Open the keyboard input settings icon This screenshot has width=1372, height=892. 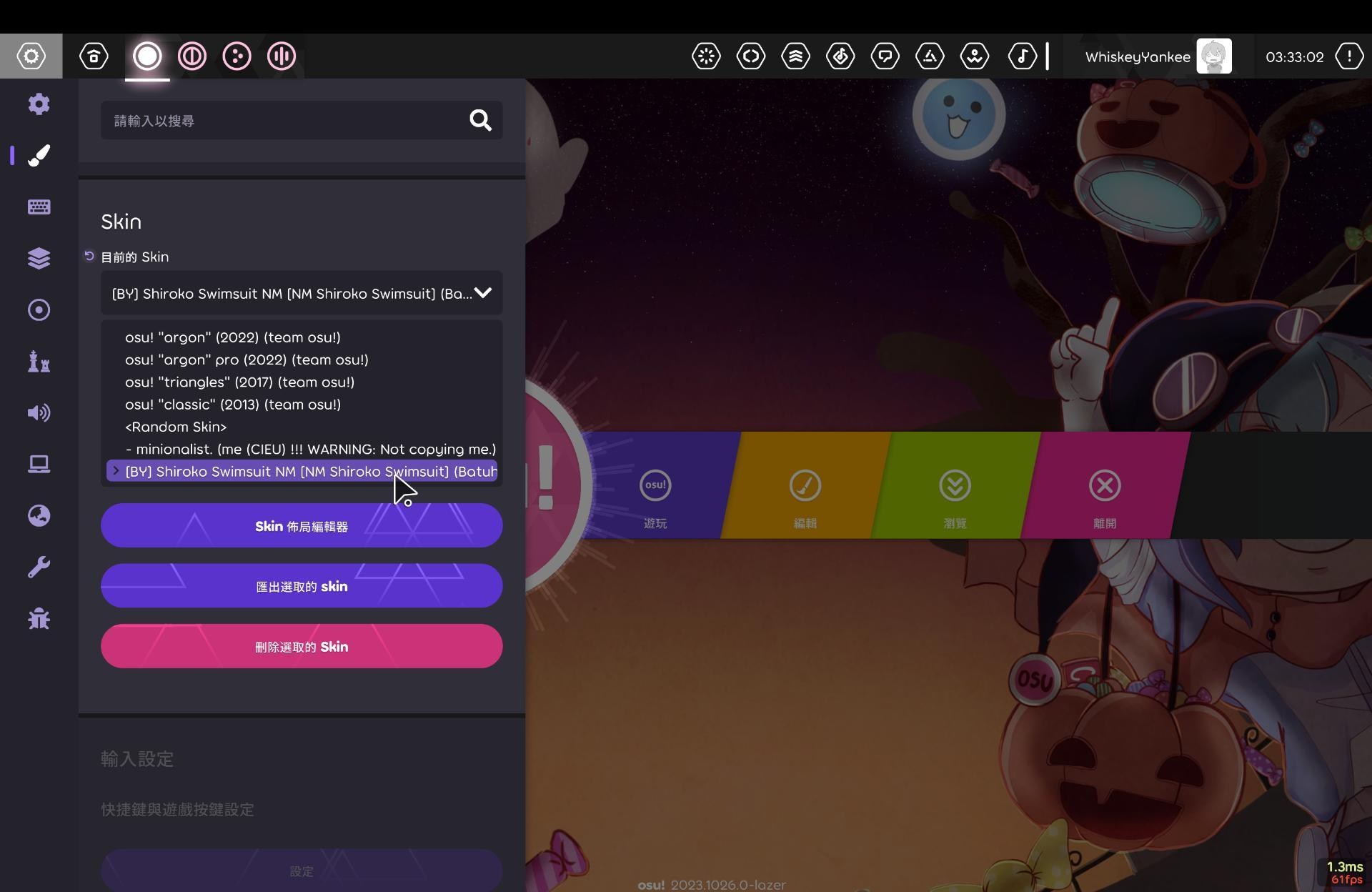pos(39,207)
